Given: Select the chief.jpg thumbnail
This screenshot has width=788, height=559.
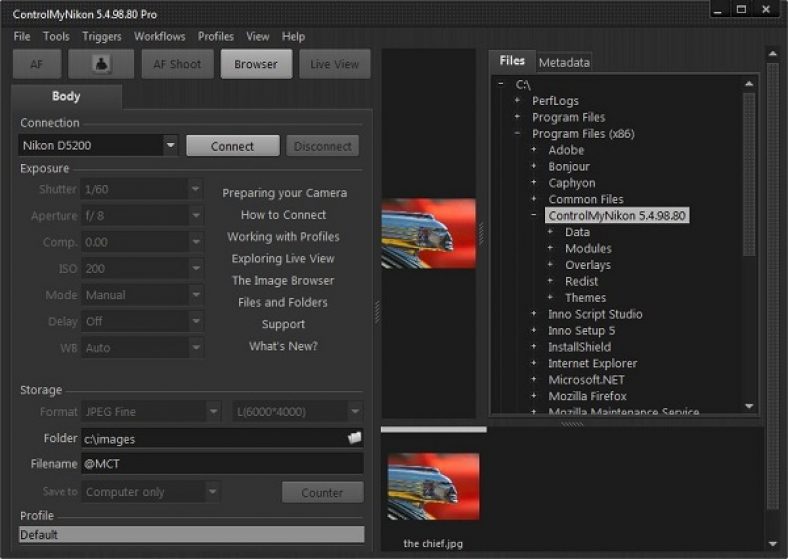Looking at the screenshot, I should click(x=433, y=486).
